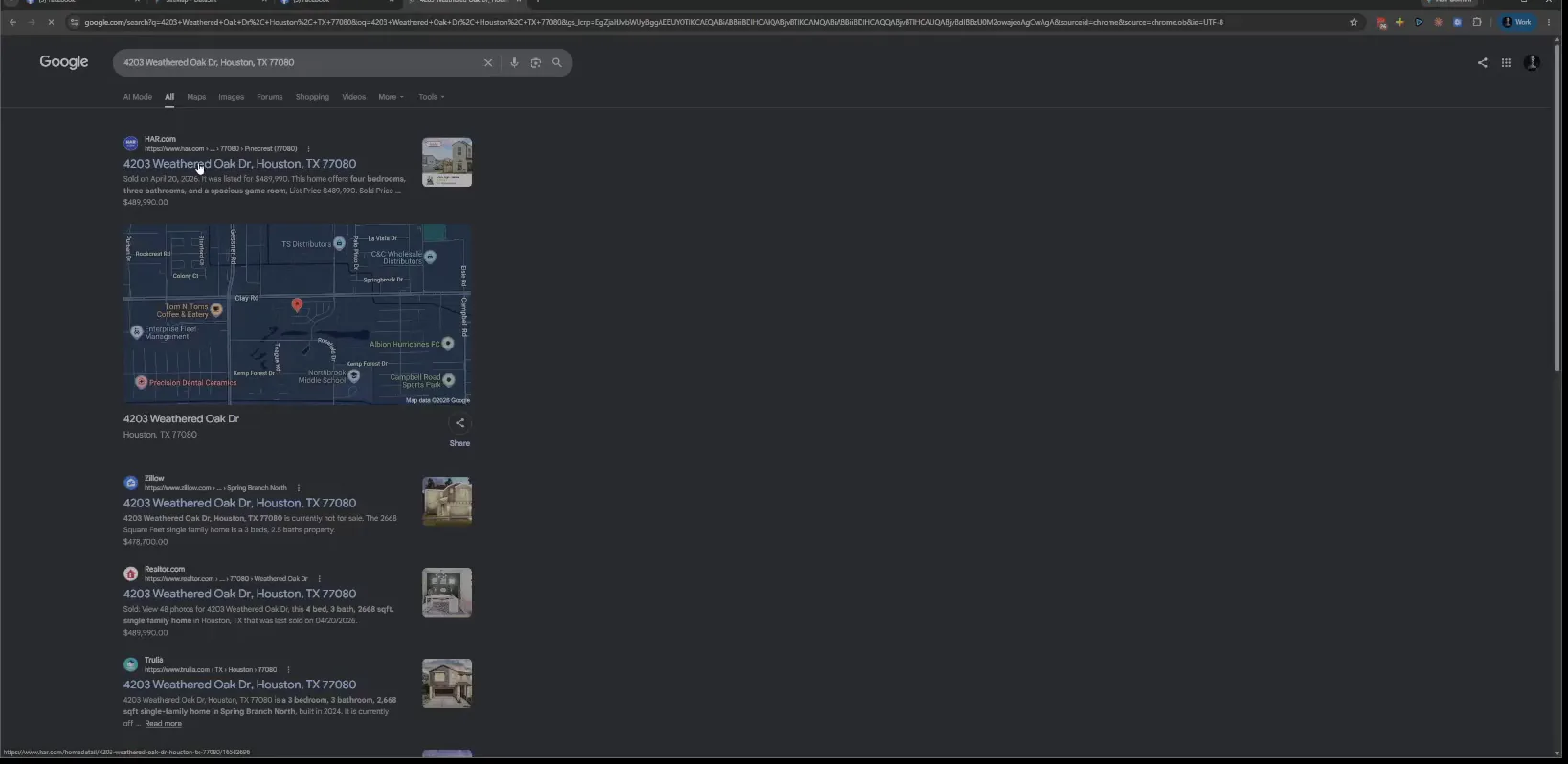Open options for the Realtor.com result
1568x764 pixels.
click(319, 579)
